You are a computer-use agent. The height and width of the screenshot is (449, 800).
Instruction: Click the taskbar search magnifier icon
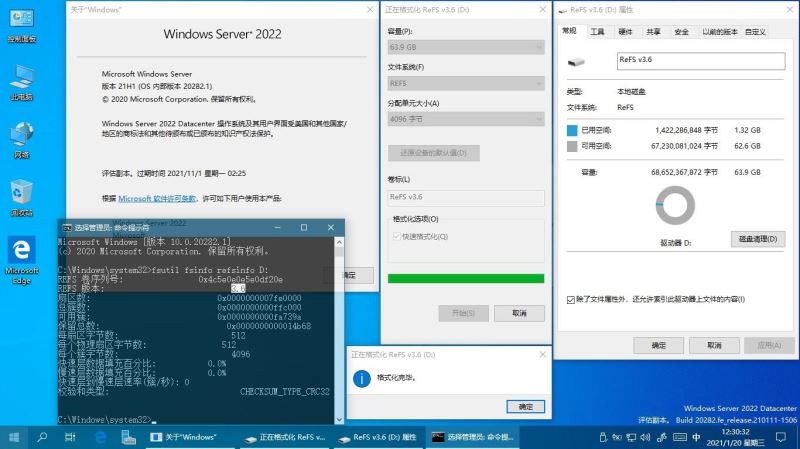pos(42,437)
